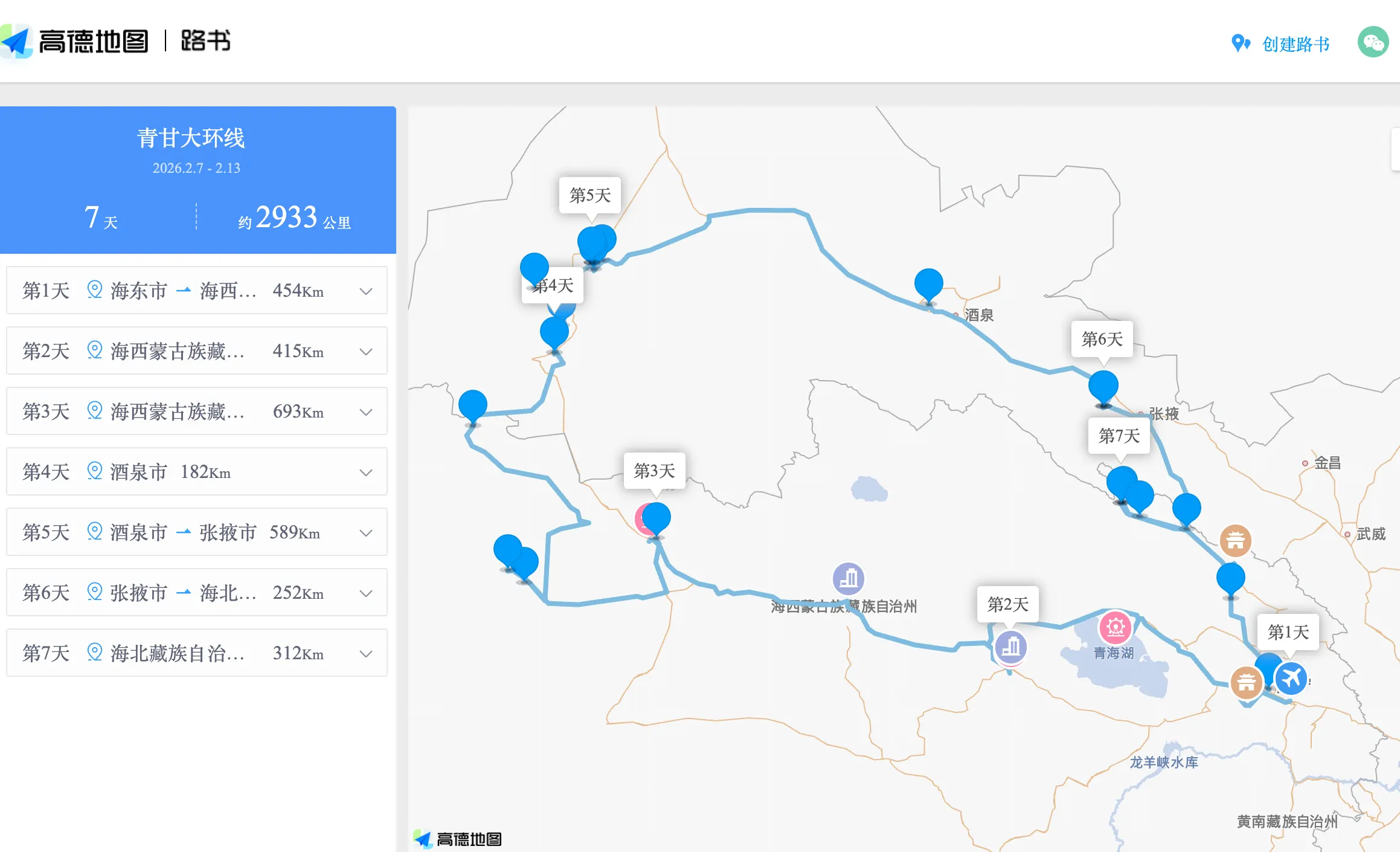Click the orange temple icon near 武威

coord(1235,540)
